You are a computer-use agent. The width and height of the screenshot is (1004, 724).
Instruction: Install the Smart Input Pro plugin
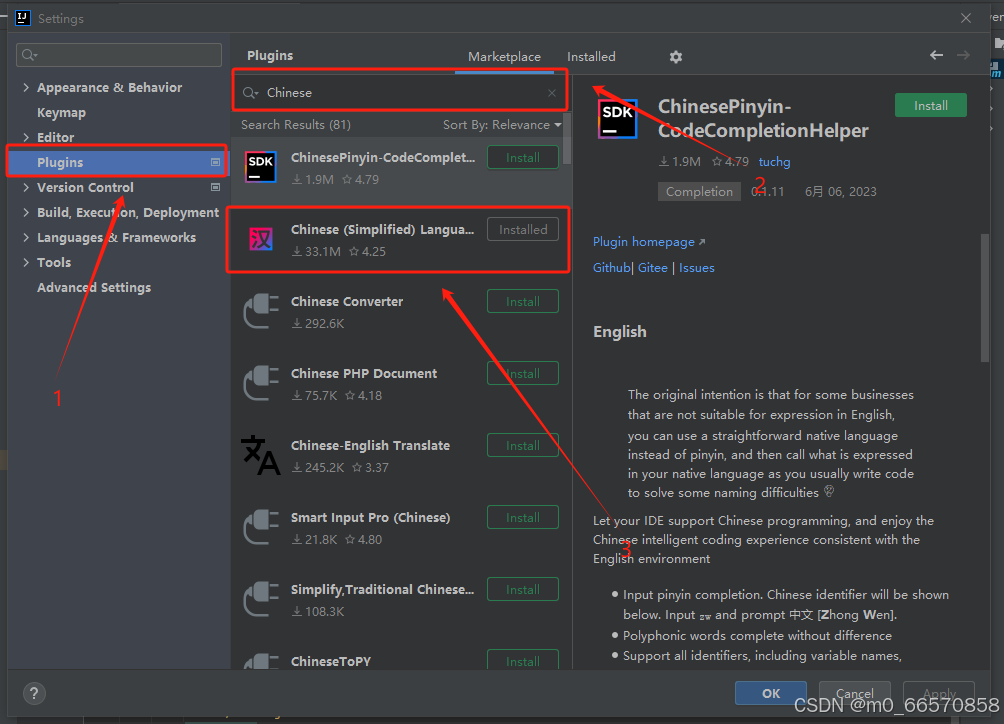pos(522,517)
